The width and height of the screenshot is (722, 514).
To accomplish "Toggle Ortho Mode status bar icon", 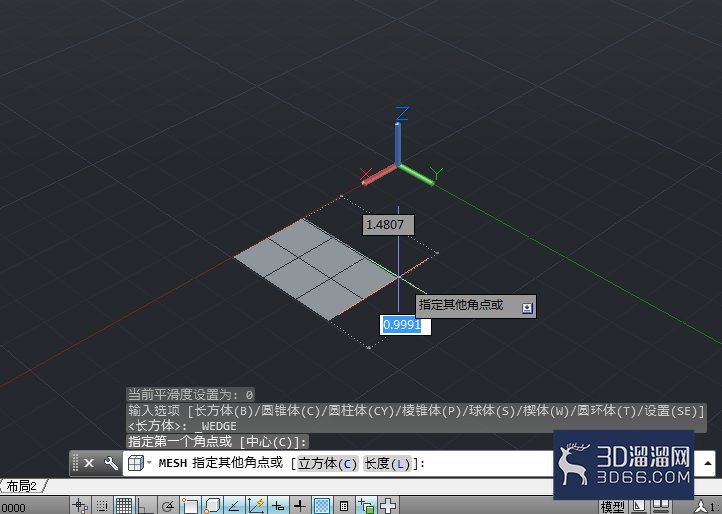I will tap(146, 506).
